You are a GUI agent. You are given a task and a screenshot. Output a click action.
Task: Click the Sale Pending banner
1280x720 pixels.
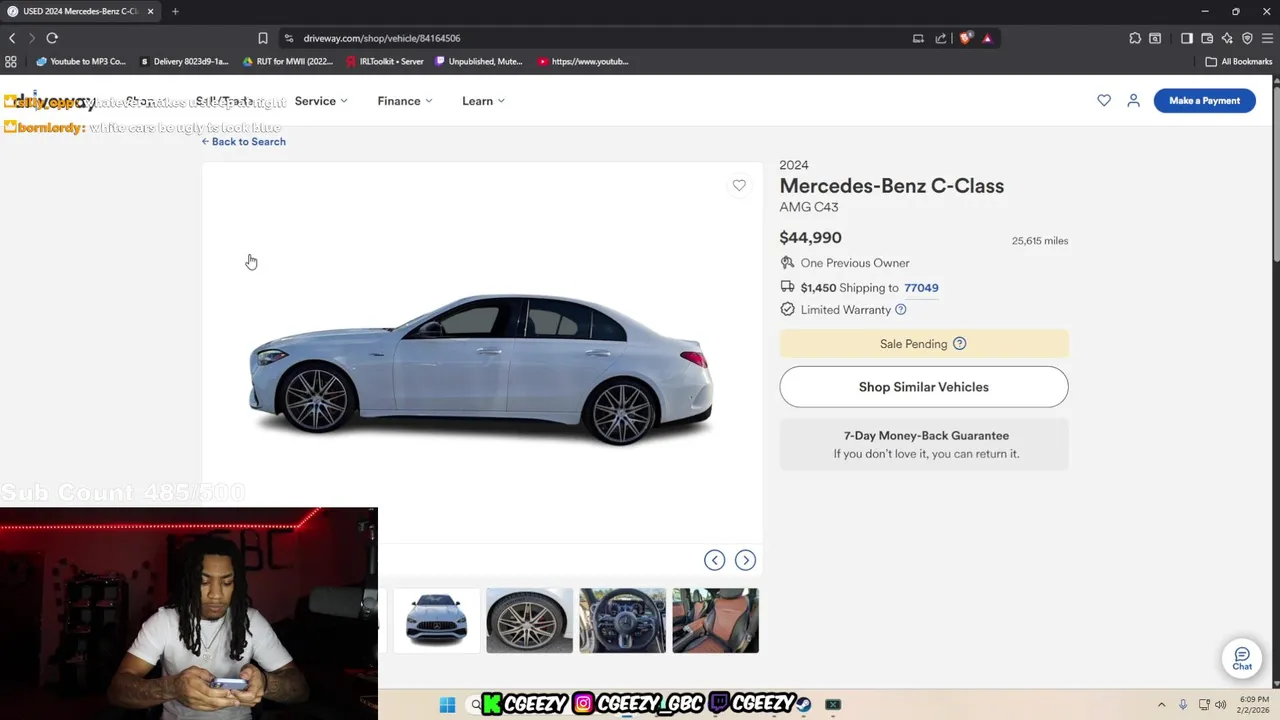[924, 344]
